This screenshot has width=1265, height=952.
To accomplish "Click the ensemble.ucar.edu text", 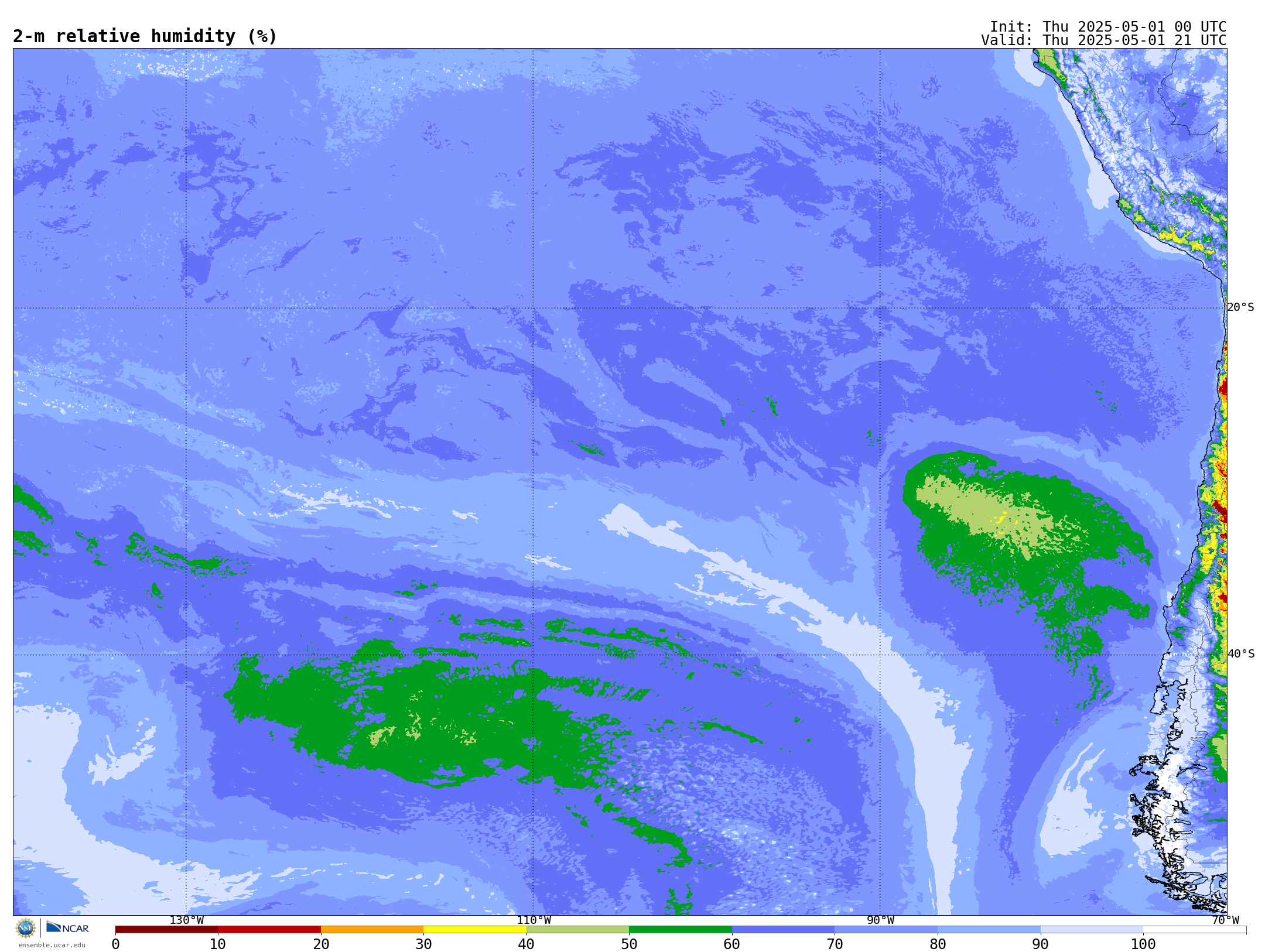I will (x=52, y=945).
